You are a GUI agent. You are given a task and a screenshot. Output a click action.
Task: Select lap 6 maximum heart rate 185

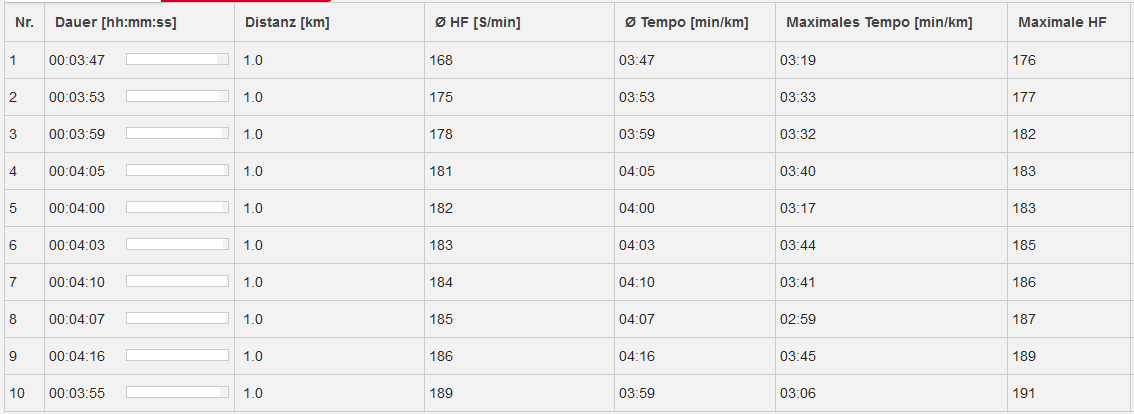point(1024,245)
